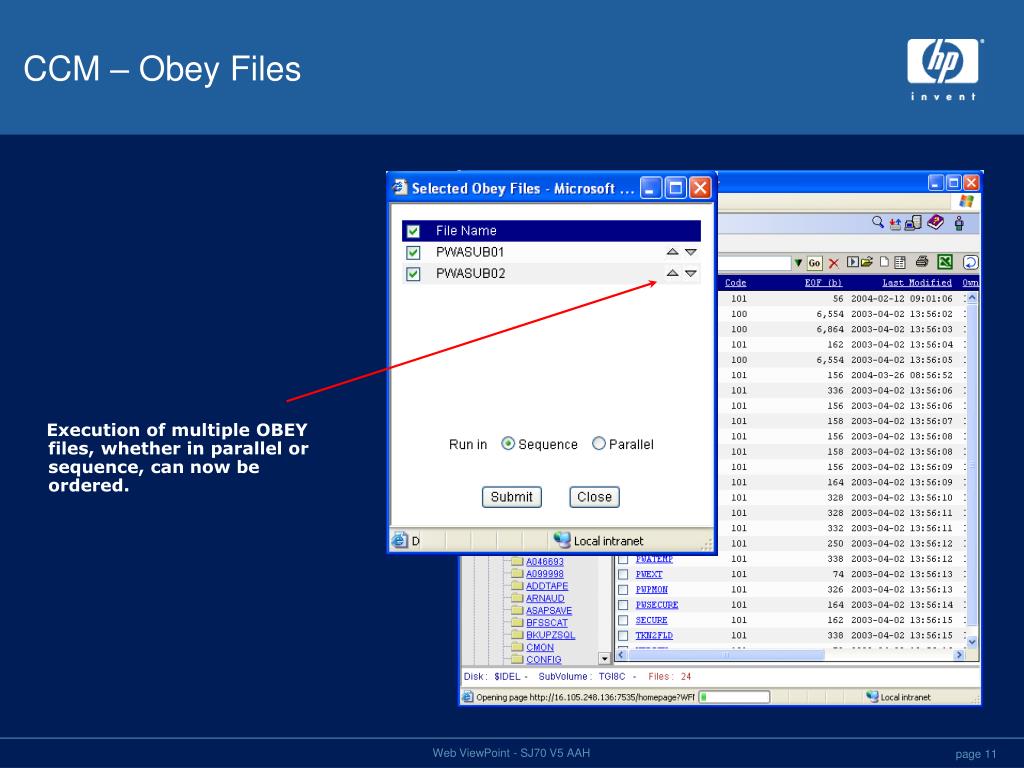Move PWASUB02 up with the up arrow

pyautogui.click(x=673, y=273)
